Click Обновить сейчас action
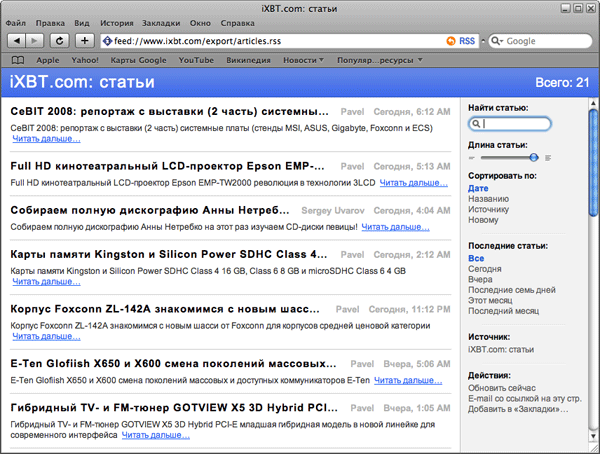Viewport: 600px width, 454px height. [502, 388]
